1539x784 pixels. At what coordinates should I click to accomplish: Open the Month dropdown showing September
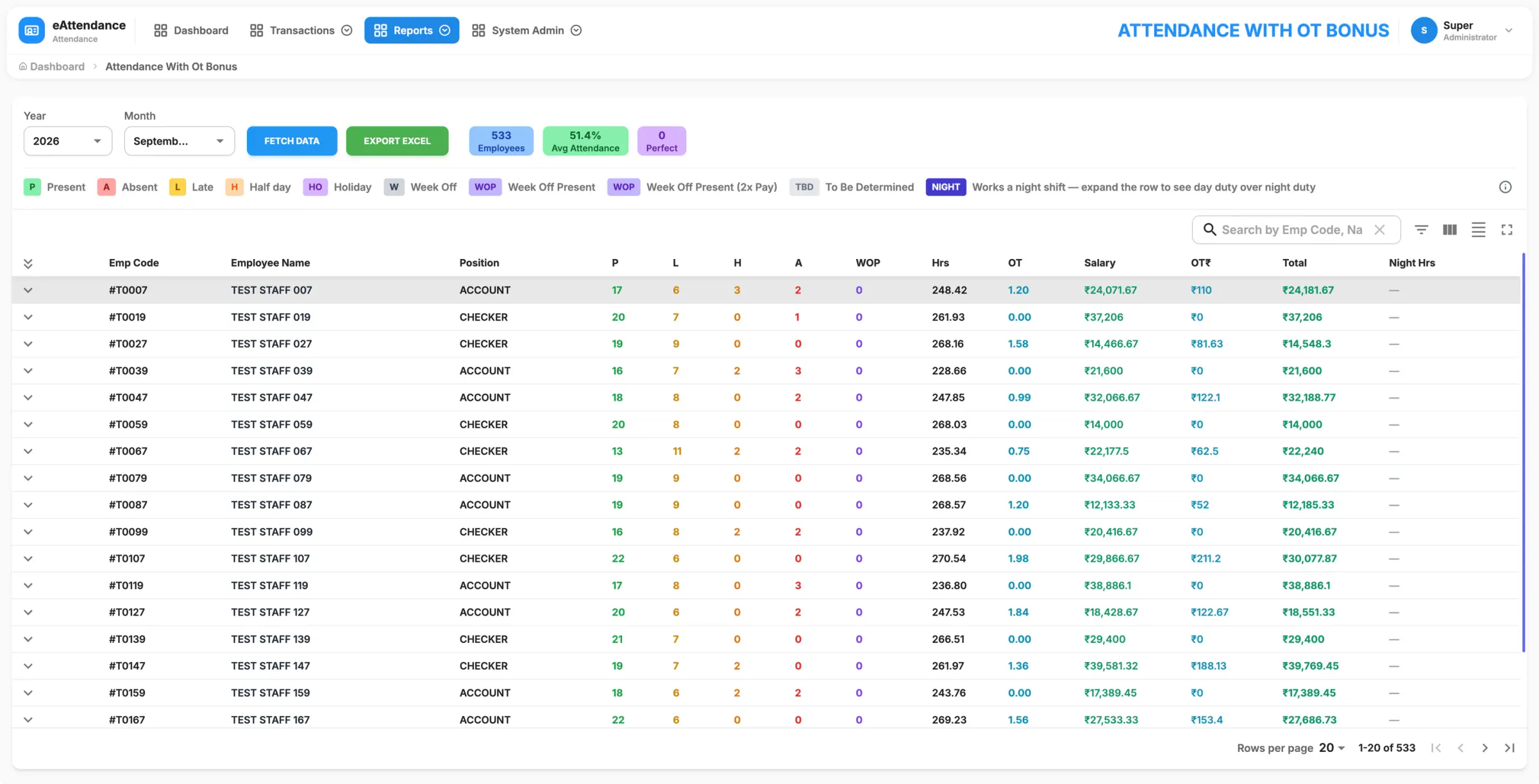179,141
